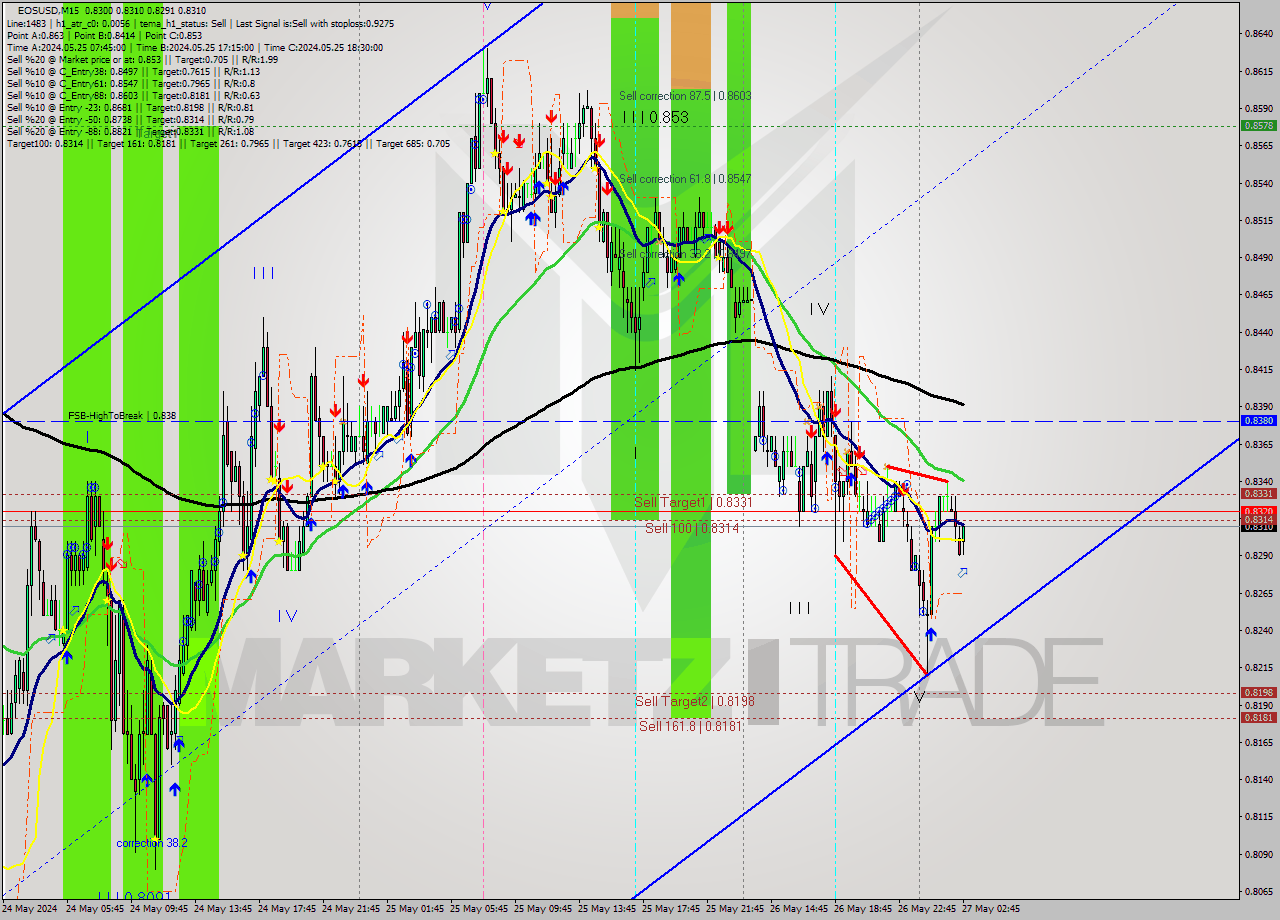Click the '24 May 2024' time label

click(30, 909)
